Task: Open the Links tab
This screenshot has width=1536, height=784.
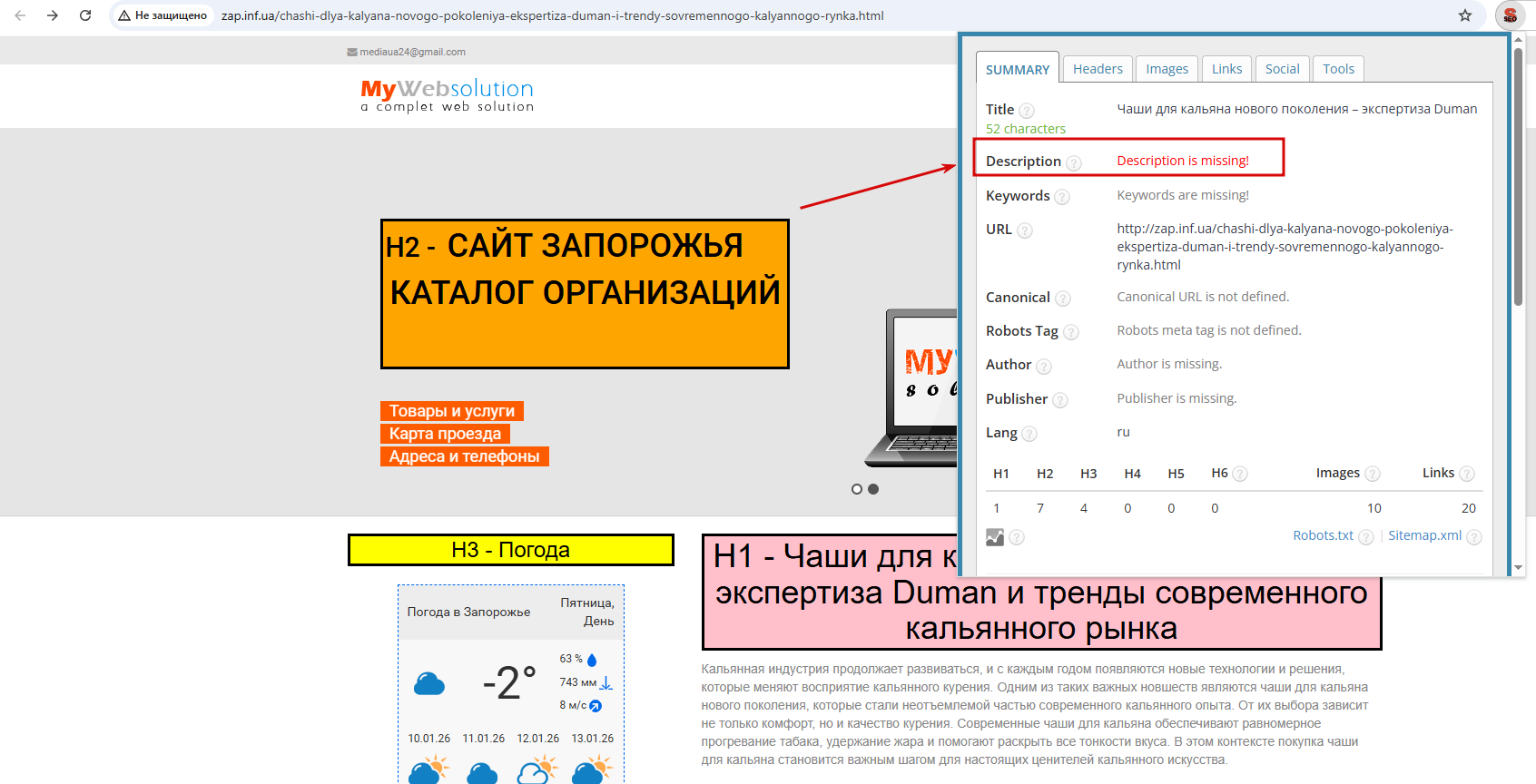Action: coord(1226,69)
